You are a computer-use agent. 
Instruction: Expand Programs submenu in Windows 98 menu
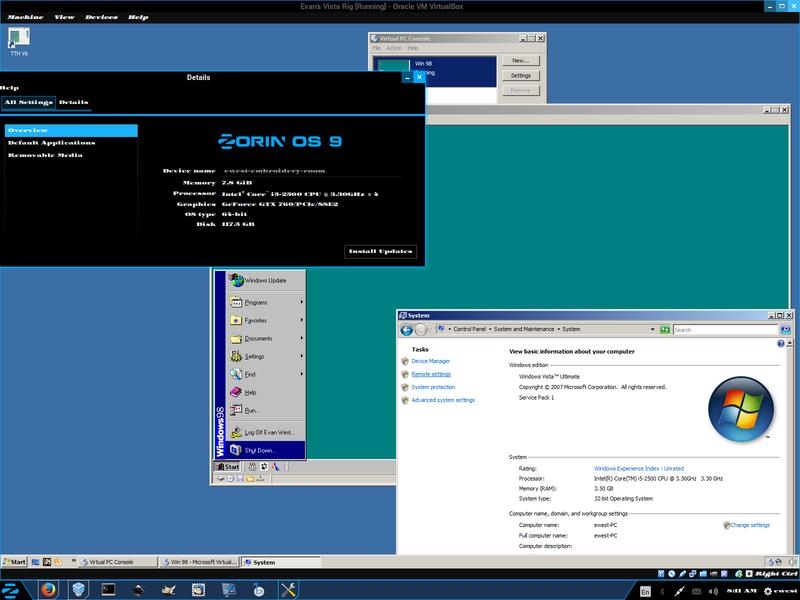click(x=266, y=303)
